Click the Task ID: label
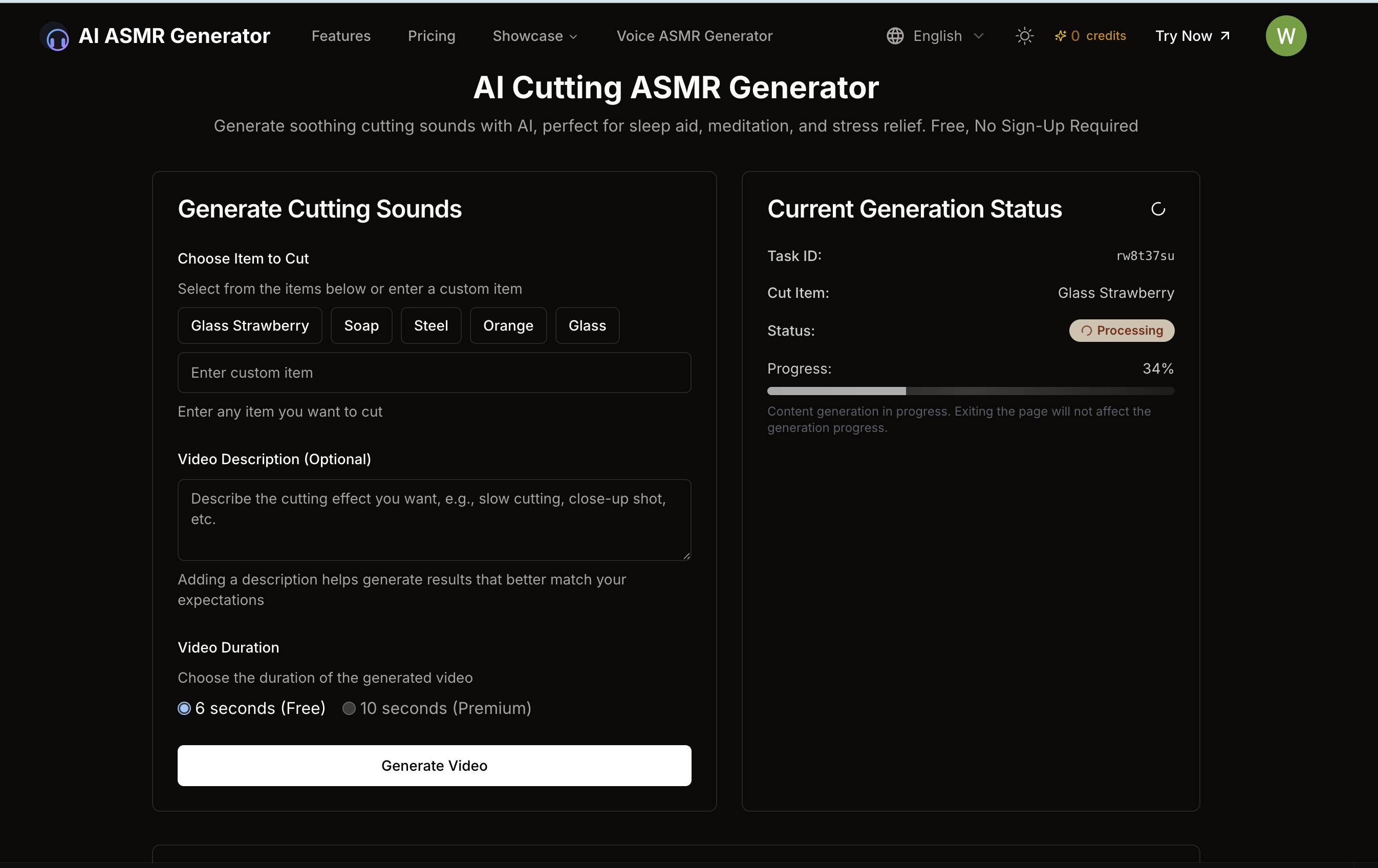Image resolution: width=1378 pixels, height=868 pixels. [794, 256]
